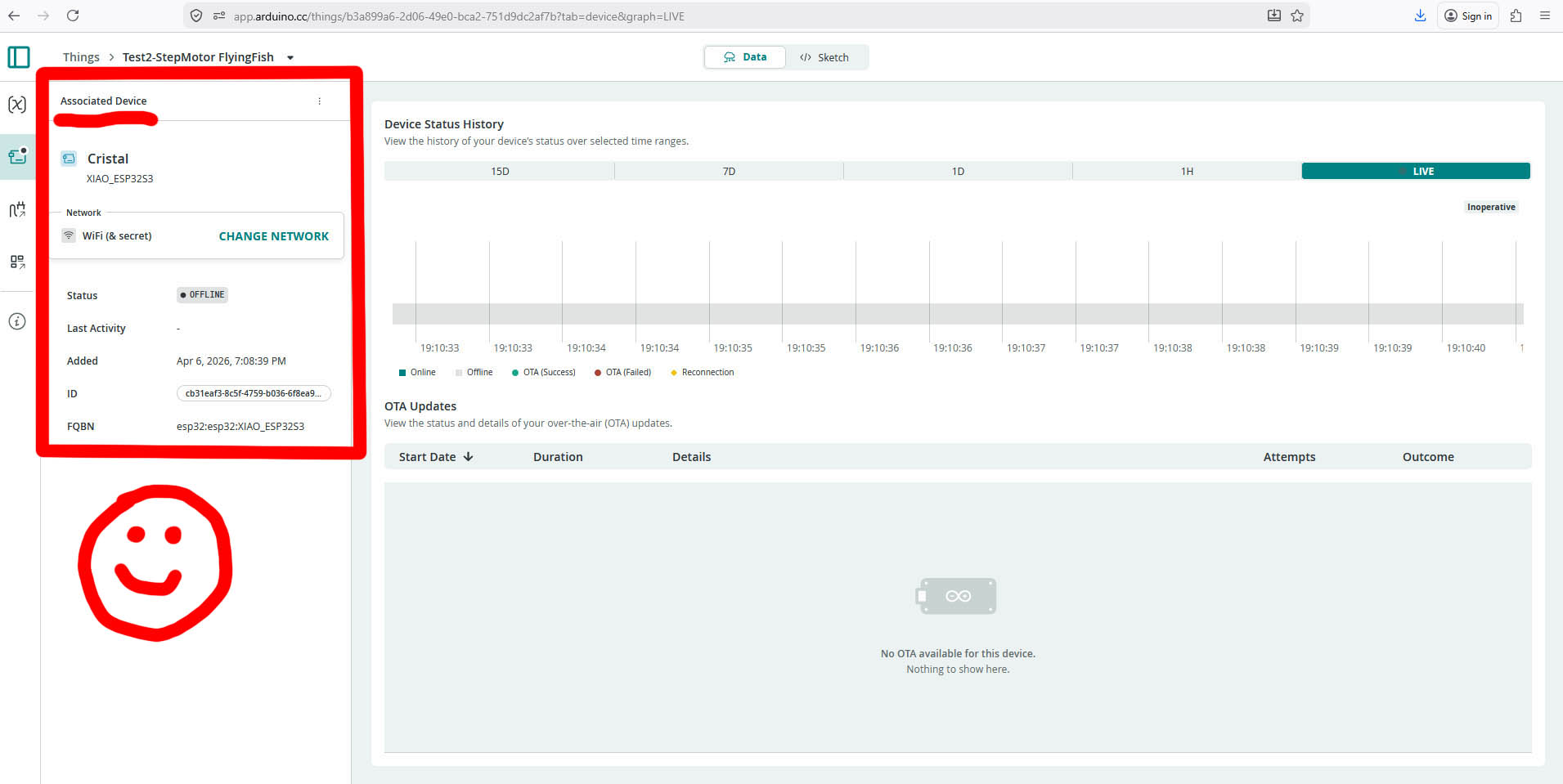The image size is (1563, 784).
Task: Copy the device ID field
Action: (x=254, y=393)
